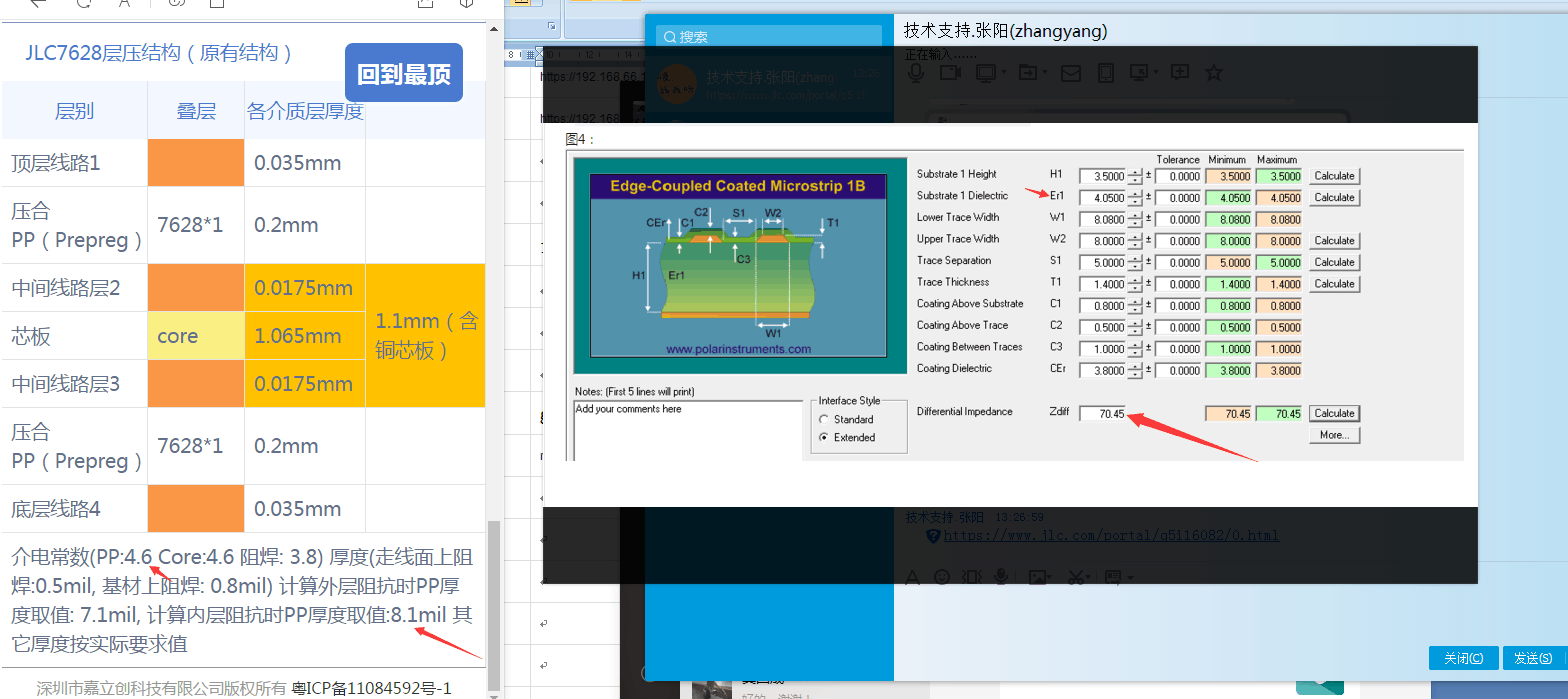Expand the screen share monitor dropdown
Image resolution: width=1568 pixels, height=699 pixels.
point(1003,73)
